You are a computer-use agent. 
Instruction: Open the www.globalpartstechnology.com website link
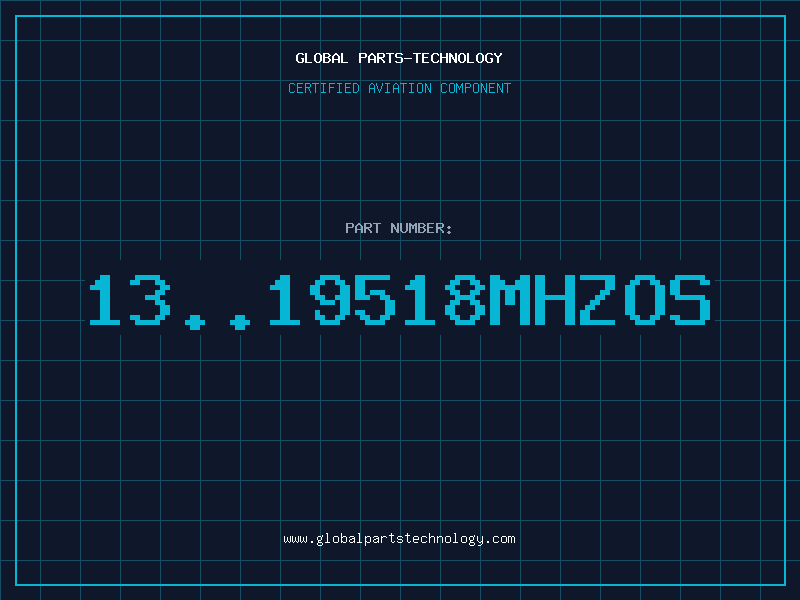coord(399,539)
